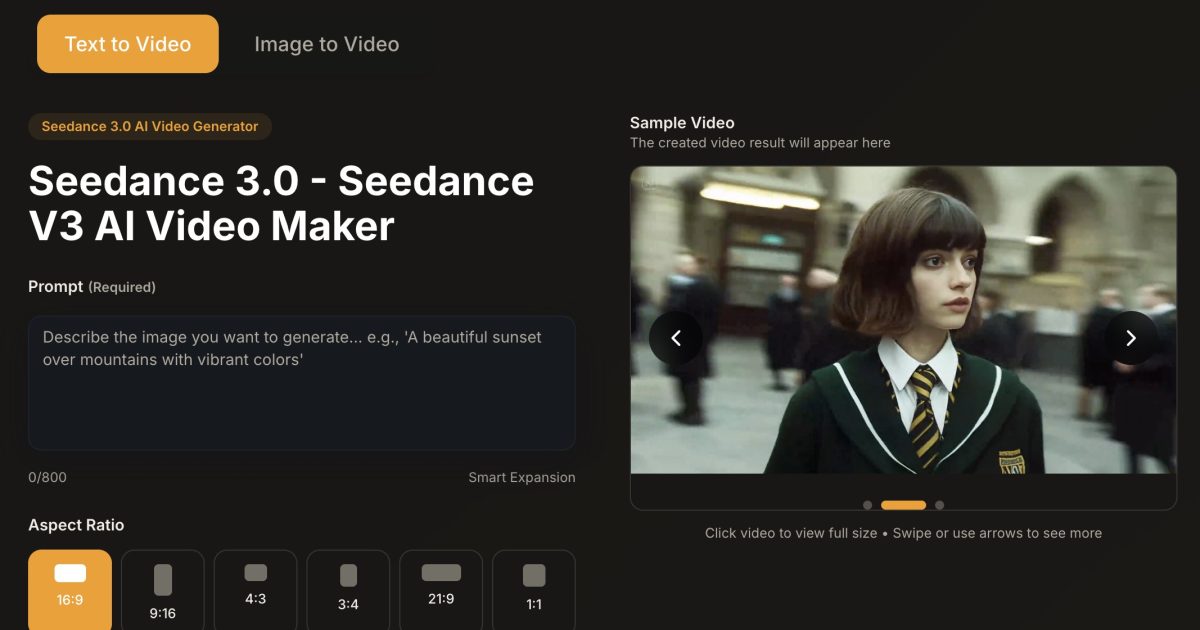Click the 0/800 character counter
Image resolution: width=1200 pixels, height=630 pixels.
[x=45, y=477]
